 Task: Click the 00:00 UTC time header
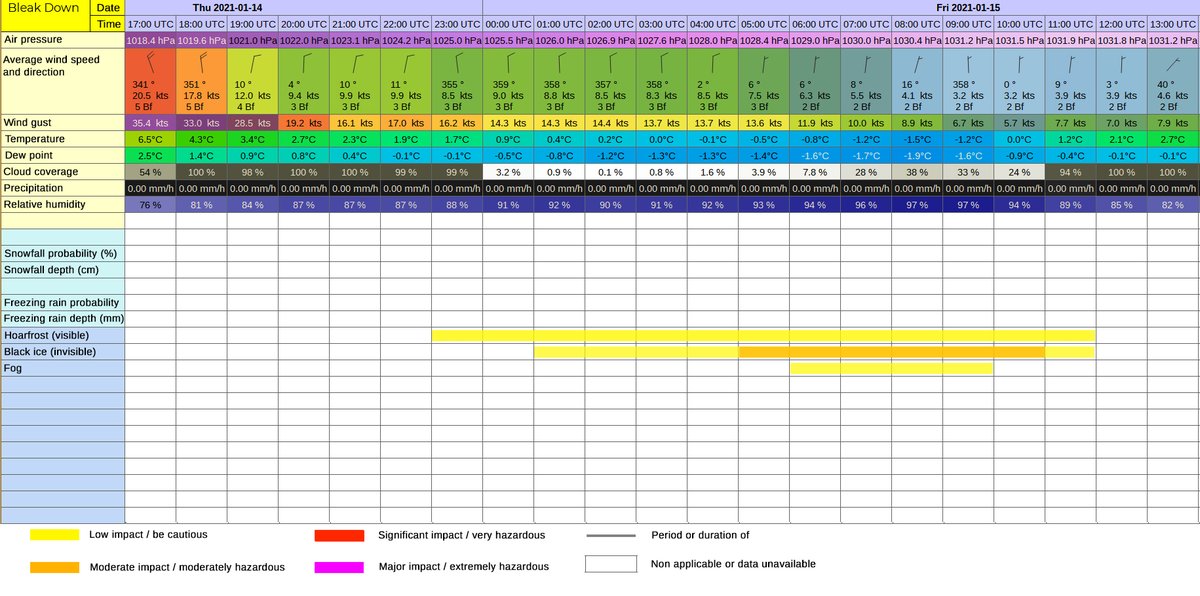[509, 24]
